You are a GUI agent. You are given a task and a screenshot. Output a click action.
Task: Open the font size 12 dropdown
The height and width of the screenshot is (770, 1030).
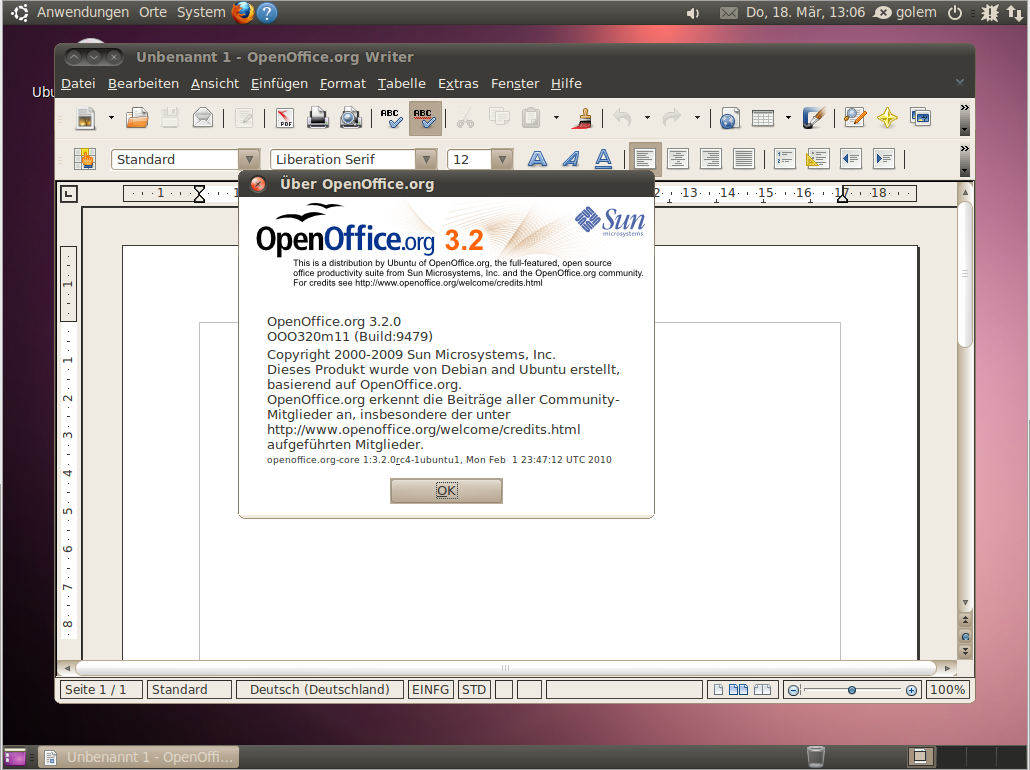[500, 158]
